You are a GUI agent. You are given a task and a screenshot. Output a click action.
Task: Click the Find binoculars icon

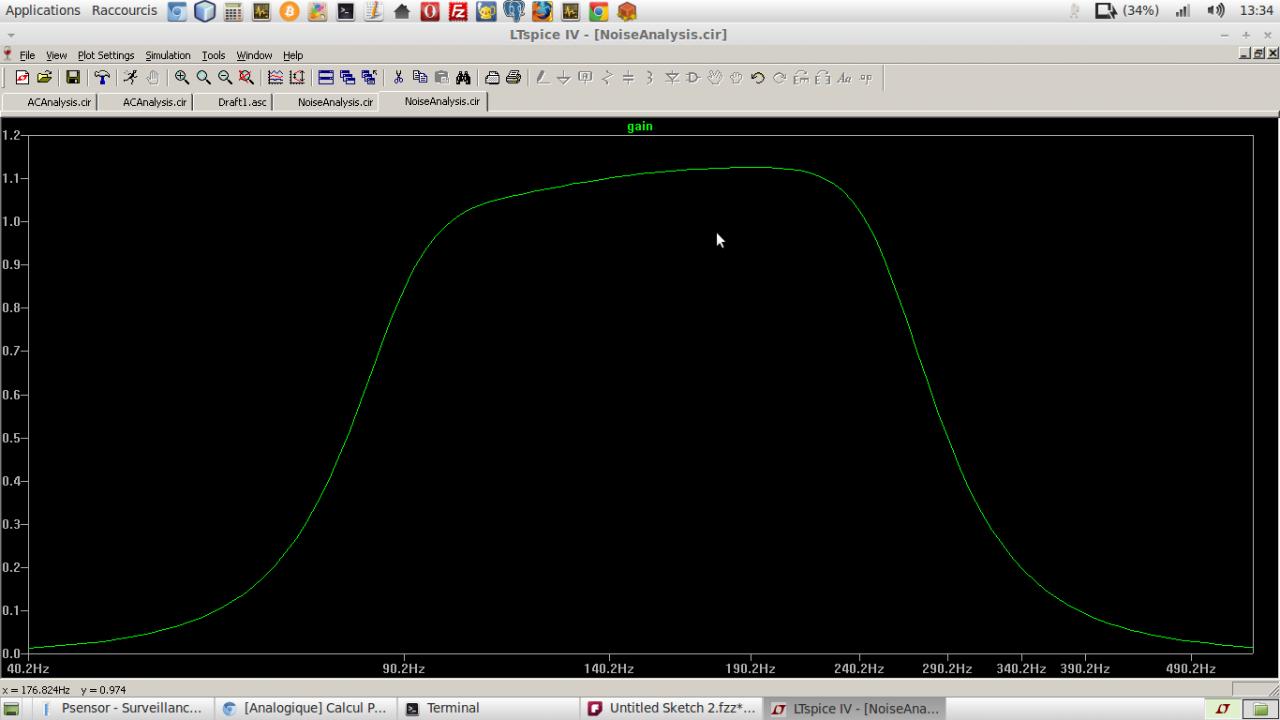click(x=463, y=77)
